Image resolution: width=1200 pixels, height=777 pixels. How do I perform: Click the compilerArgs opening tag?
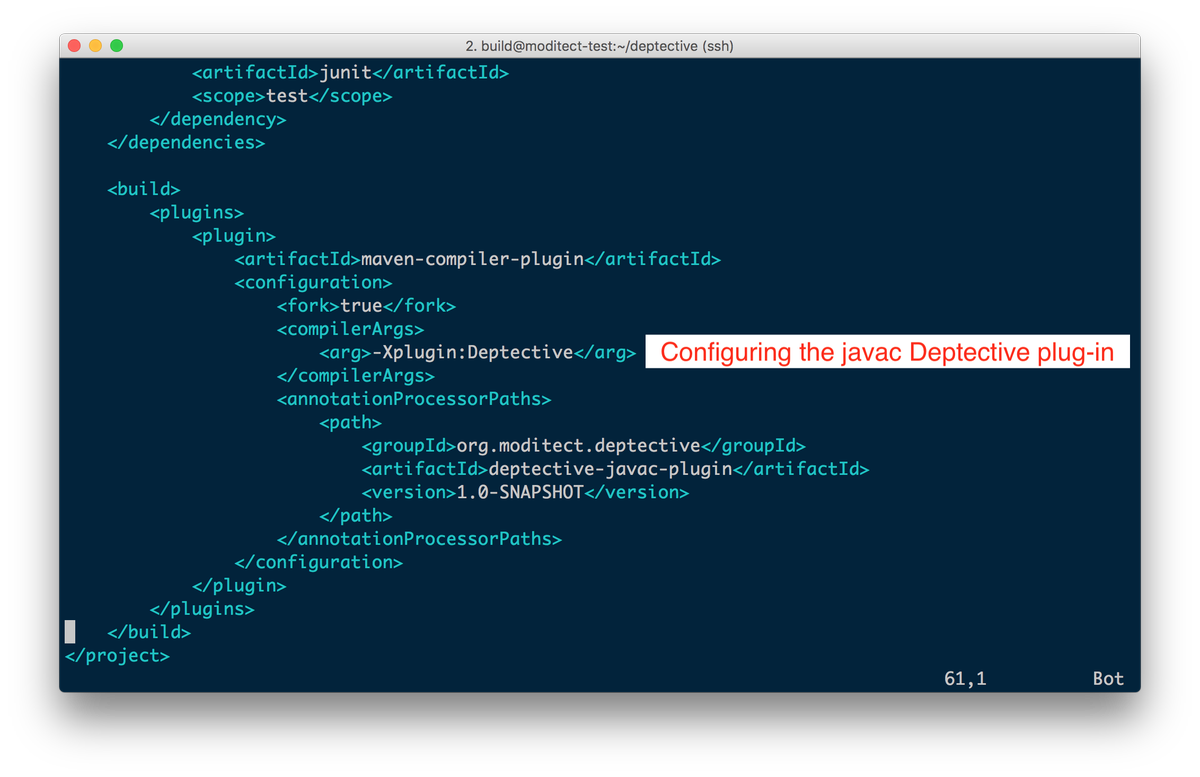351,328
